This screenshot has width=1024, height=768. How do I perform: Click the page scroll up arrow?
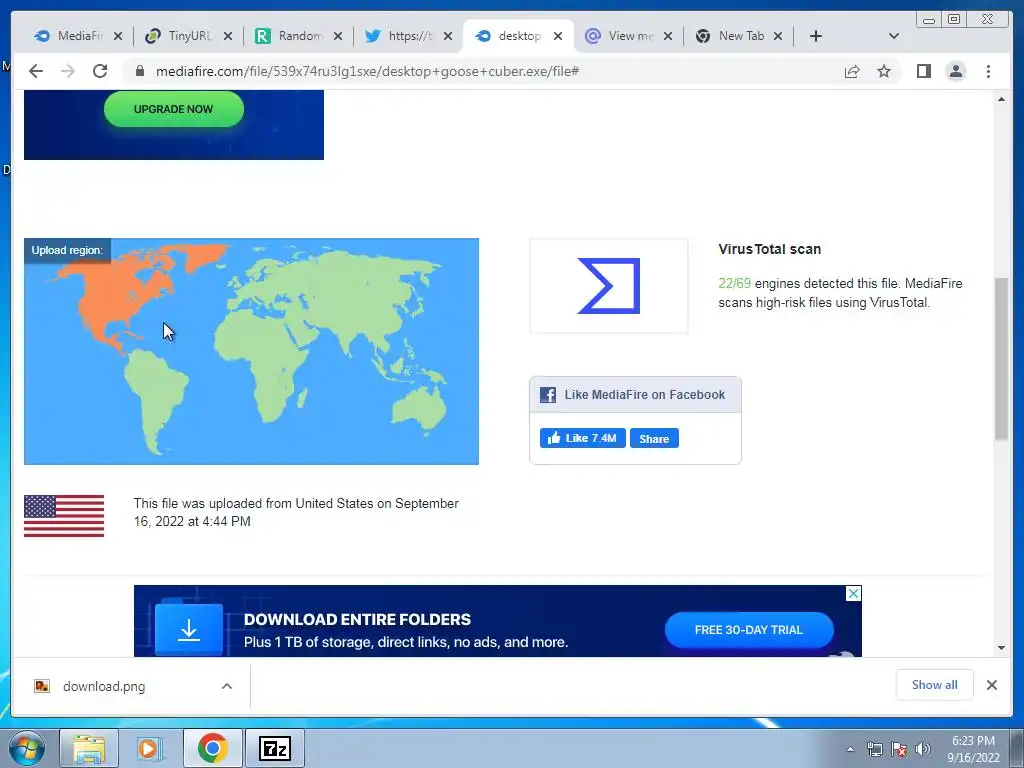[1001, 99]
